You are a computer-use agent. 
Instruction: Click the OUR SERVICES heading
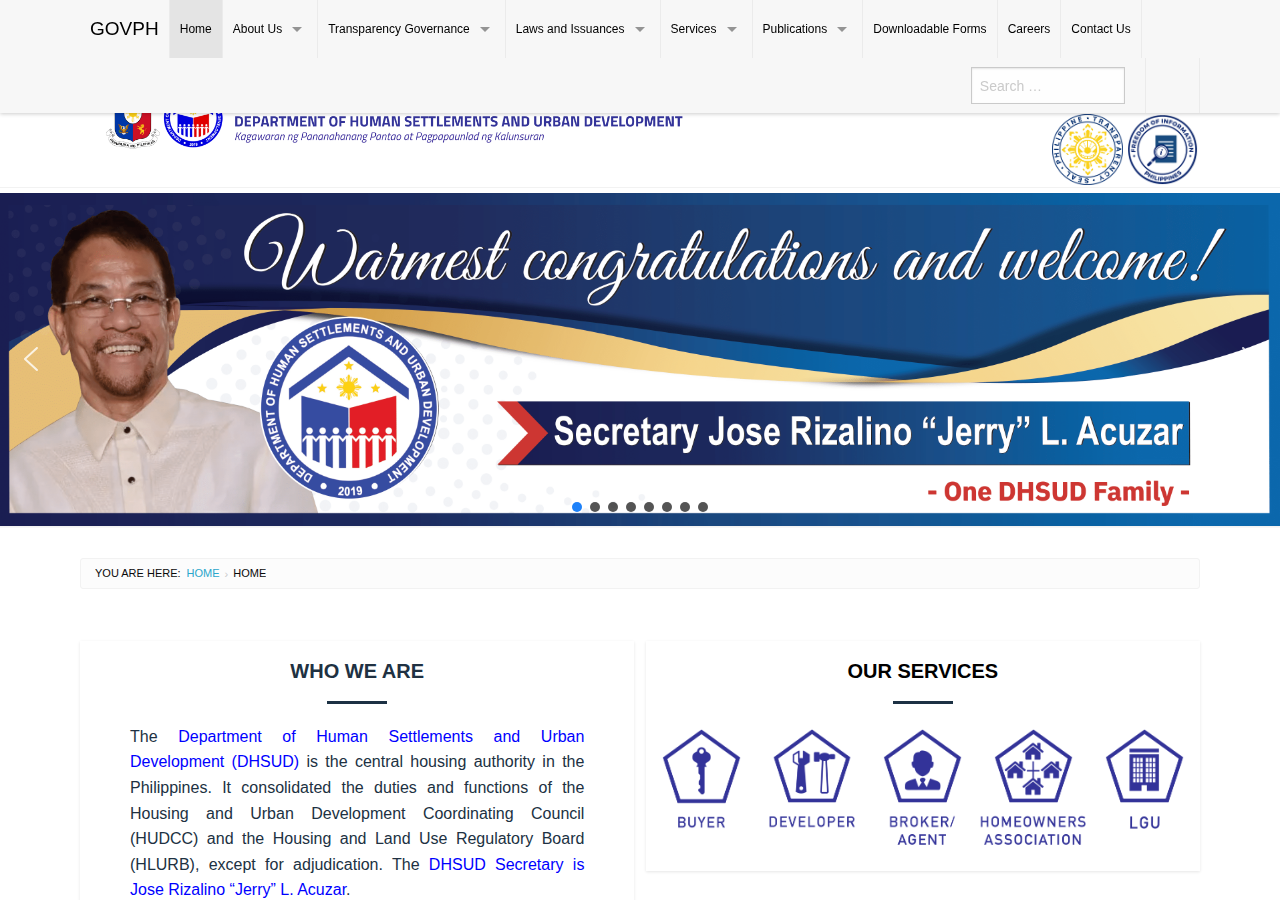point(922,671)
